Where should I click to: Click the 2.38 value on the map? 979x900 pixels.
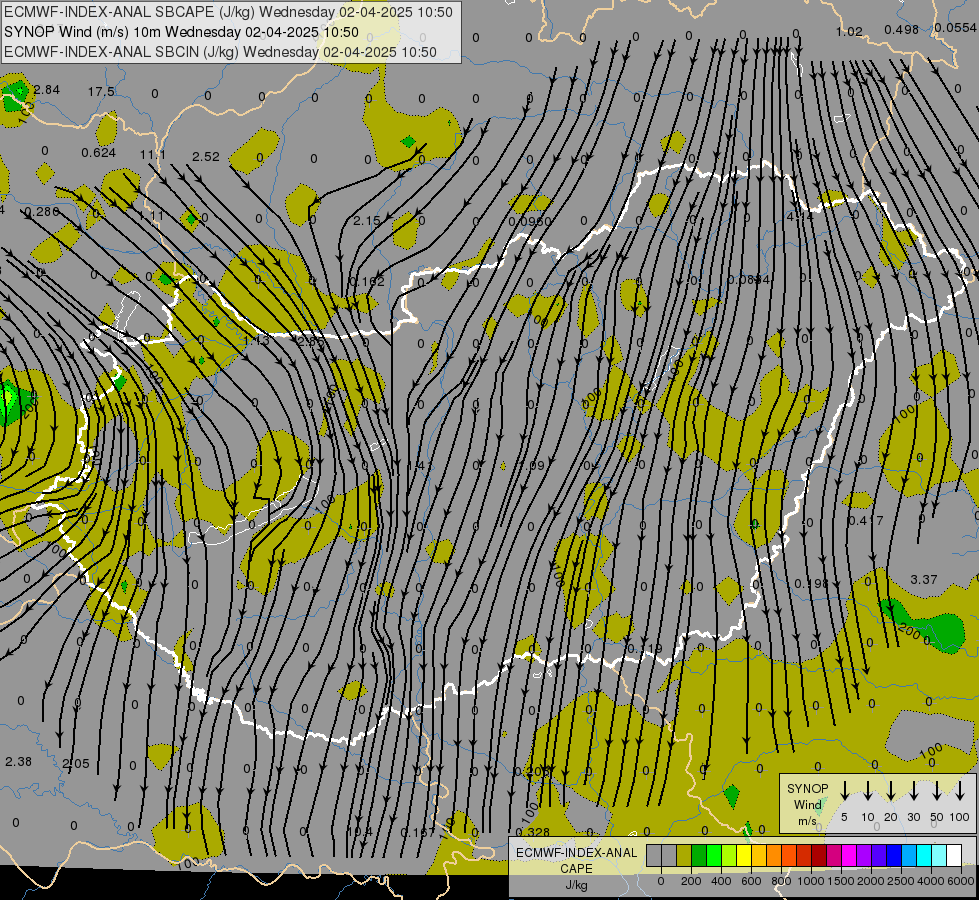click(x=18, y=762)
